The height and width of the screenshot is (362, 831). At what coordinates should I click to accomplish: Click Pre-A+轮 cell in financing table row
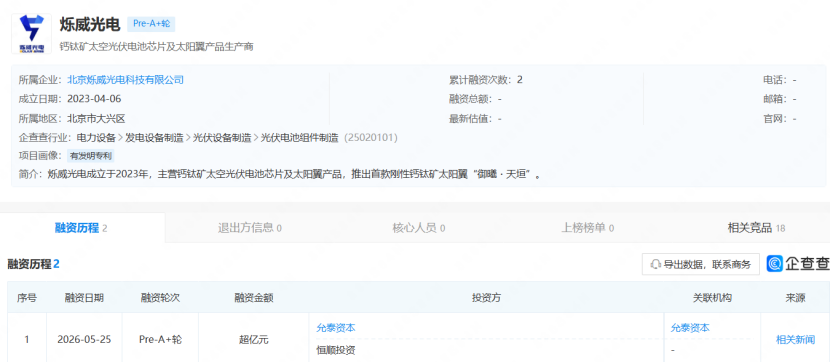coord(160,339)
